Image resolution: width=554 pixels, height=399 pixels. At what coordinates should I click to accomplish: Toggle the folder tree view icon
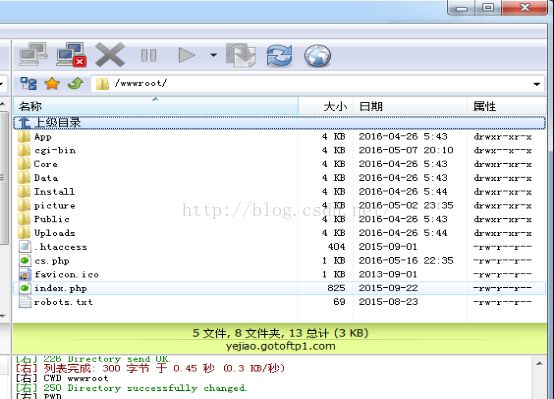pyautogui.click(x=28, y=84)
